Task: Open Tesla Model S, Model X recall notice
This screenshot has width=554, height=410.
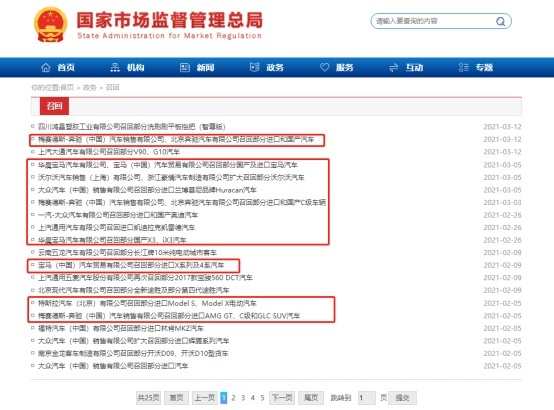Action: tap(147, 303)
